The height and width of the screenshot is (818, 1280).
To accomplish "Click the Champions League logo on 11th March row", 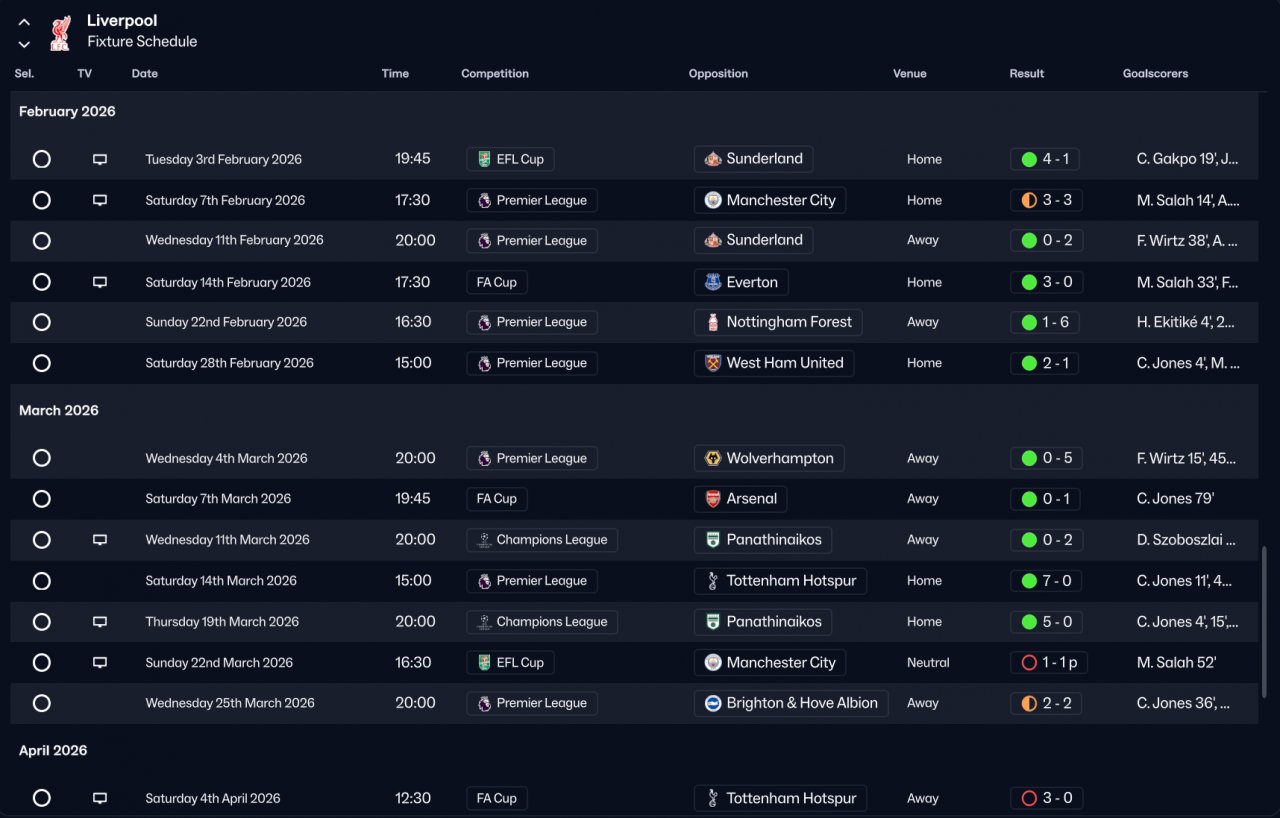I will point(484,540).
